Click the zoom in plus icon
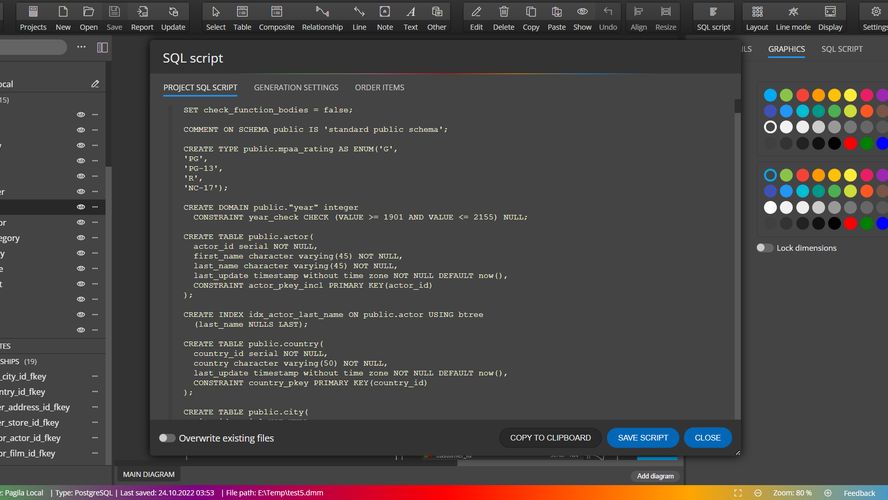This screenshot has width=888, height=500. (x=827, y=493)
